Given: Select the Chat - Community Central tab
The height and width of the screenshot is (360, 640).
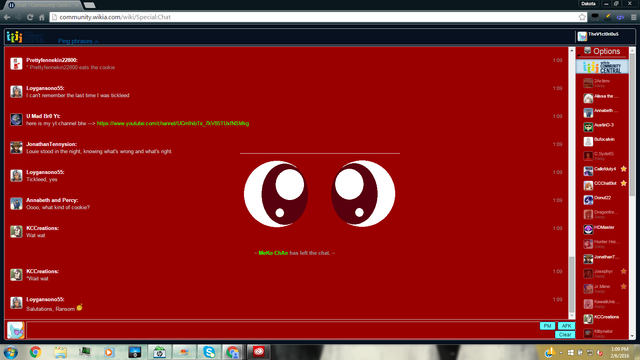Looking at the screenshot, I should point(43,5).
